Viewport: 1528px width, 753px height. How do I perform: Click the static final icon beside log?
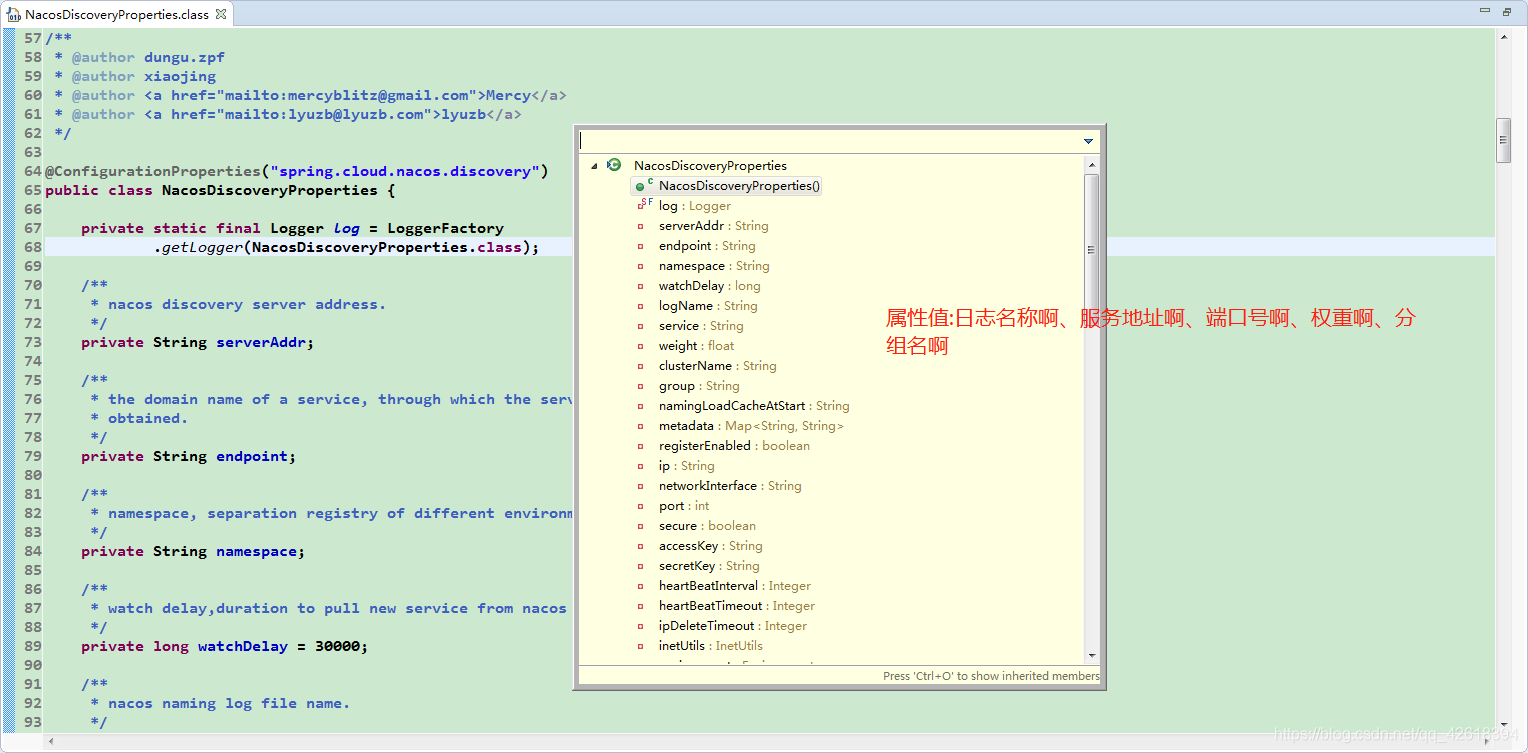(644, 204)
